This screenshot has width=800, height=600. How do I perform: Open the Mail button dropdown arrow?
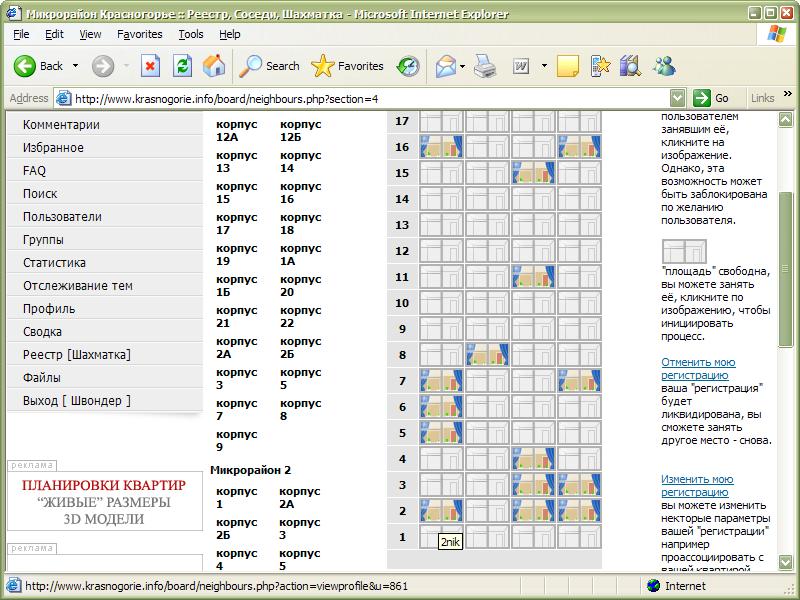(x=462, y=66)
